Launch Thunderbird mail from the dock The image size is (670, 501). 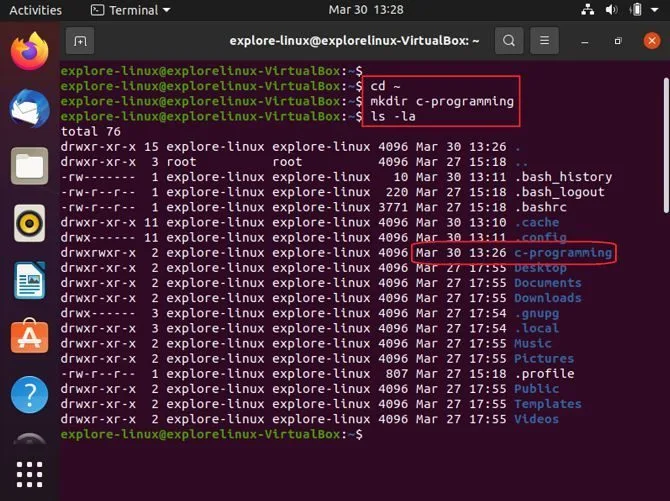pos(29,109)
